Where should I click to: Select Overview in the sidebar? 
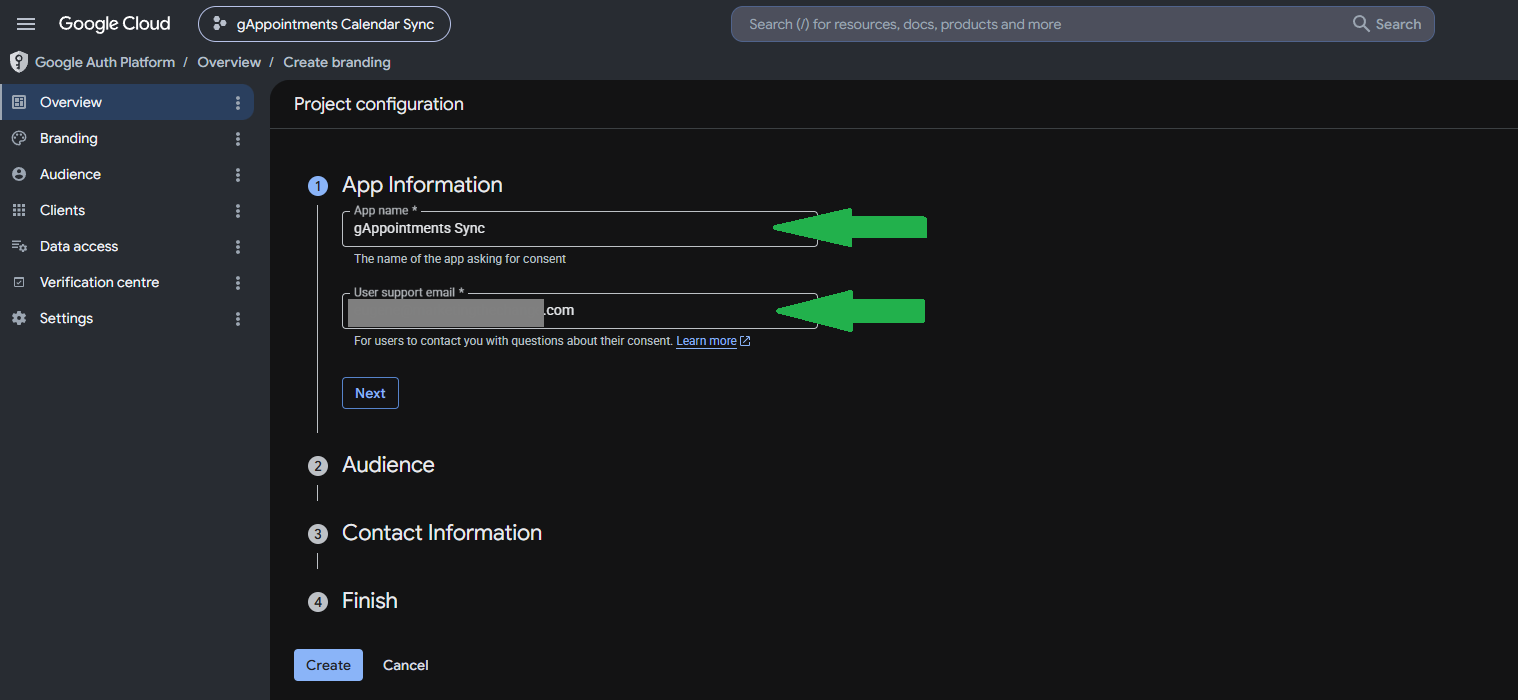tap(126, 102)
